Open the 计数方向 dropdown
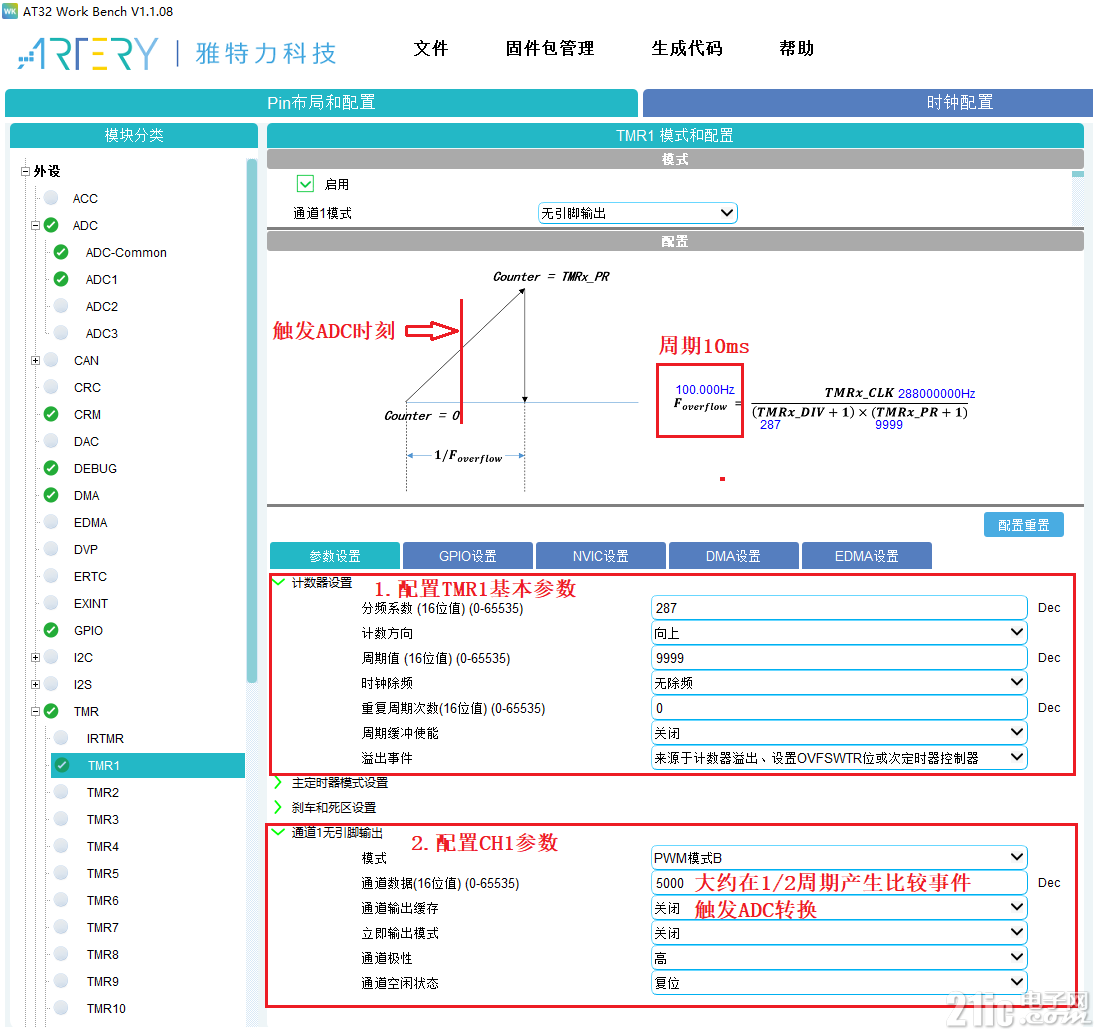 tap(839, 633)
